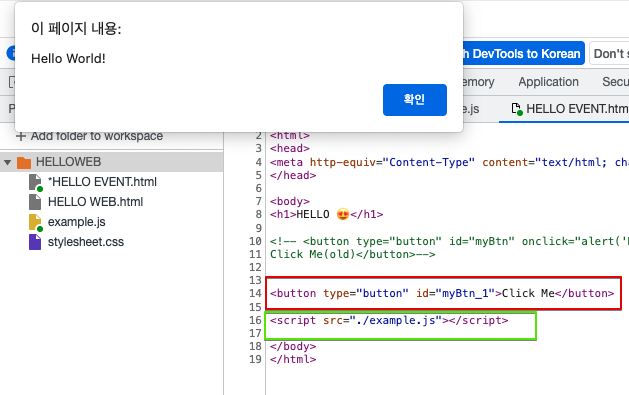Click the Click Me(old) commented code line
Image resolution: width=629 pixels, height=395 pixels.
click(x=353, y=254)
